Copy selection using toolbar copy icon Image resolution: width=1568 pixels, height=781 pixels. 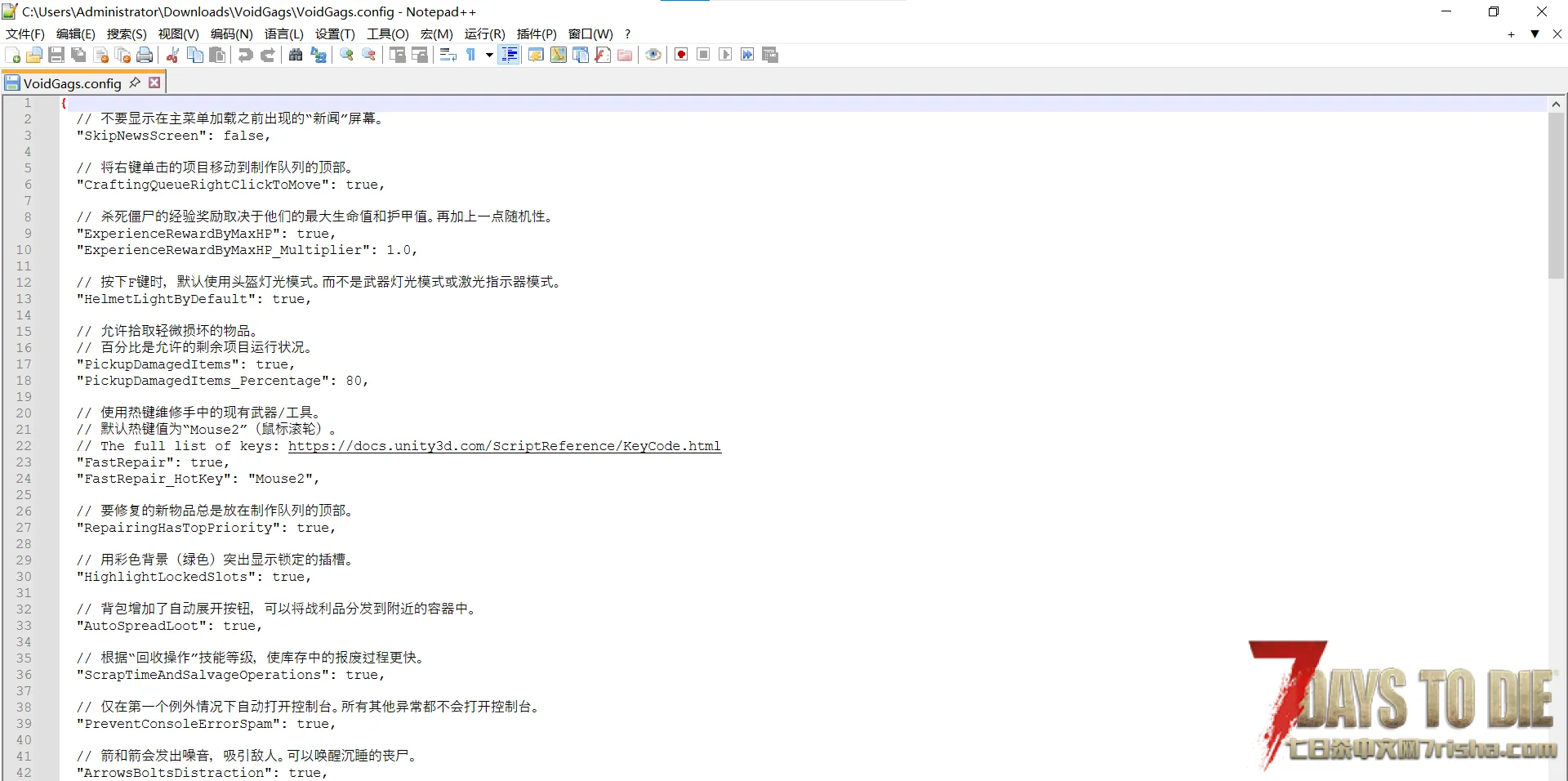pos(195,55)
